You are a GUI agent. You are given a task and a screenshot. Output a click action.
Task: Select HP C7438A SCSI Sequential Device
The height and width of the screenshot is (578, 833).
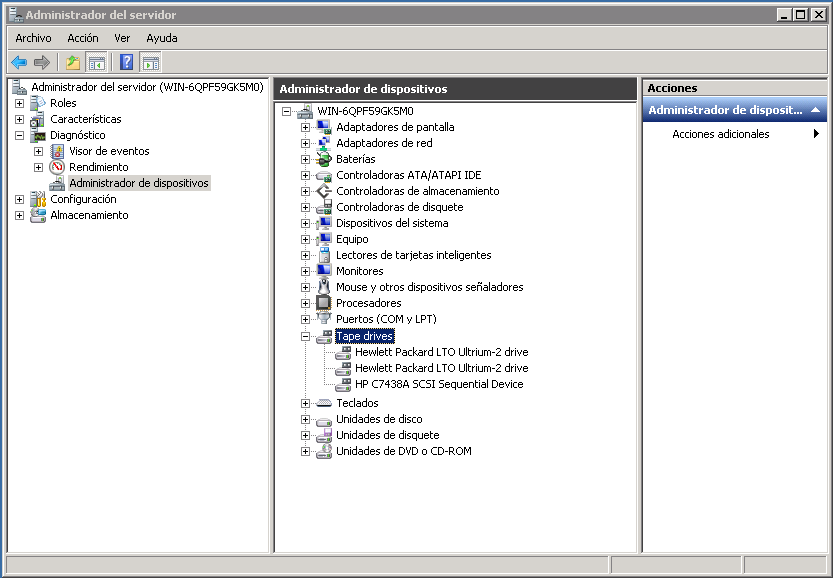[x=438, y=384]
